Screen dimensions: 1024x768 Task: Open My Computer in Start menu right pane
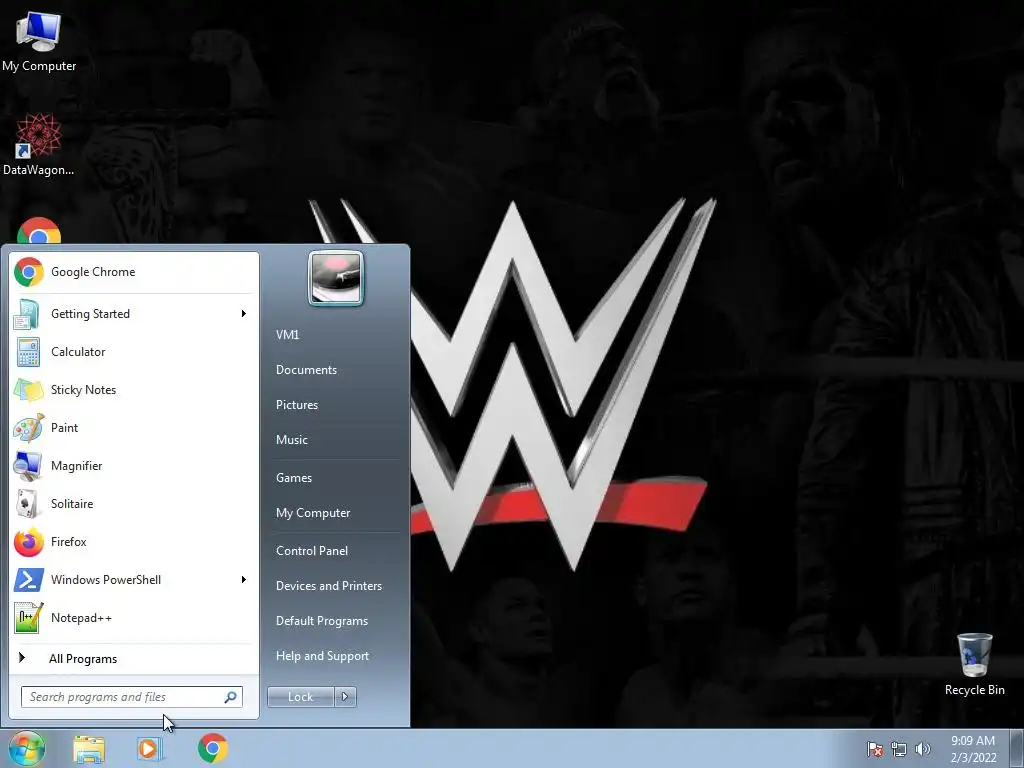point(313,513)
